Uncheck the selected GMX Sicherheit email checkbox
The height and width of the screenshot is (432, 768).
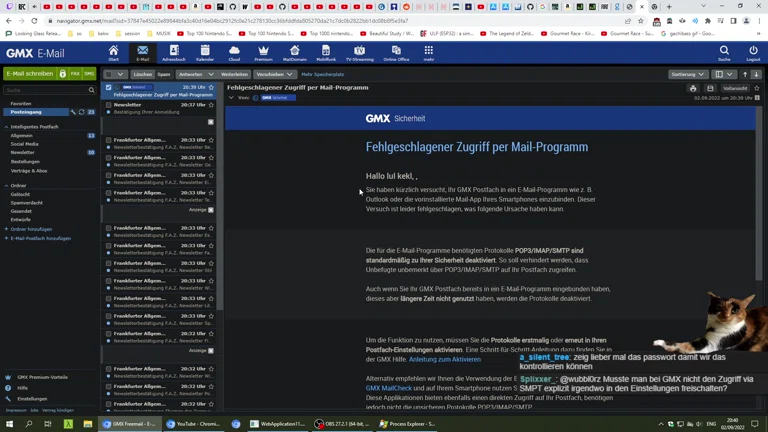click(x=109, y=87)
